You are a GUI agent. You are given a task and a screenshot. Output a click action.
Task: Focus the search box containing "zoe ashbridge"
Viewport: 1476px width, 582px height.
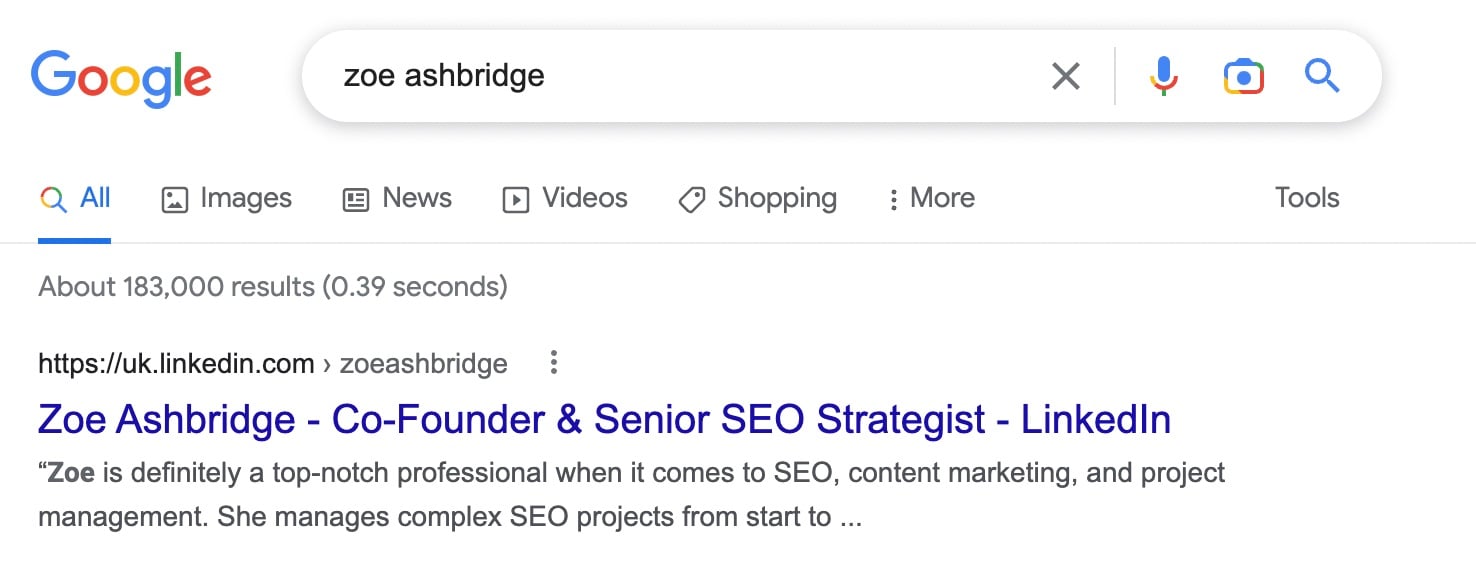pyautogui.click(x=680, y=76)
